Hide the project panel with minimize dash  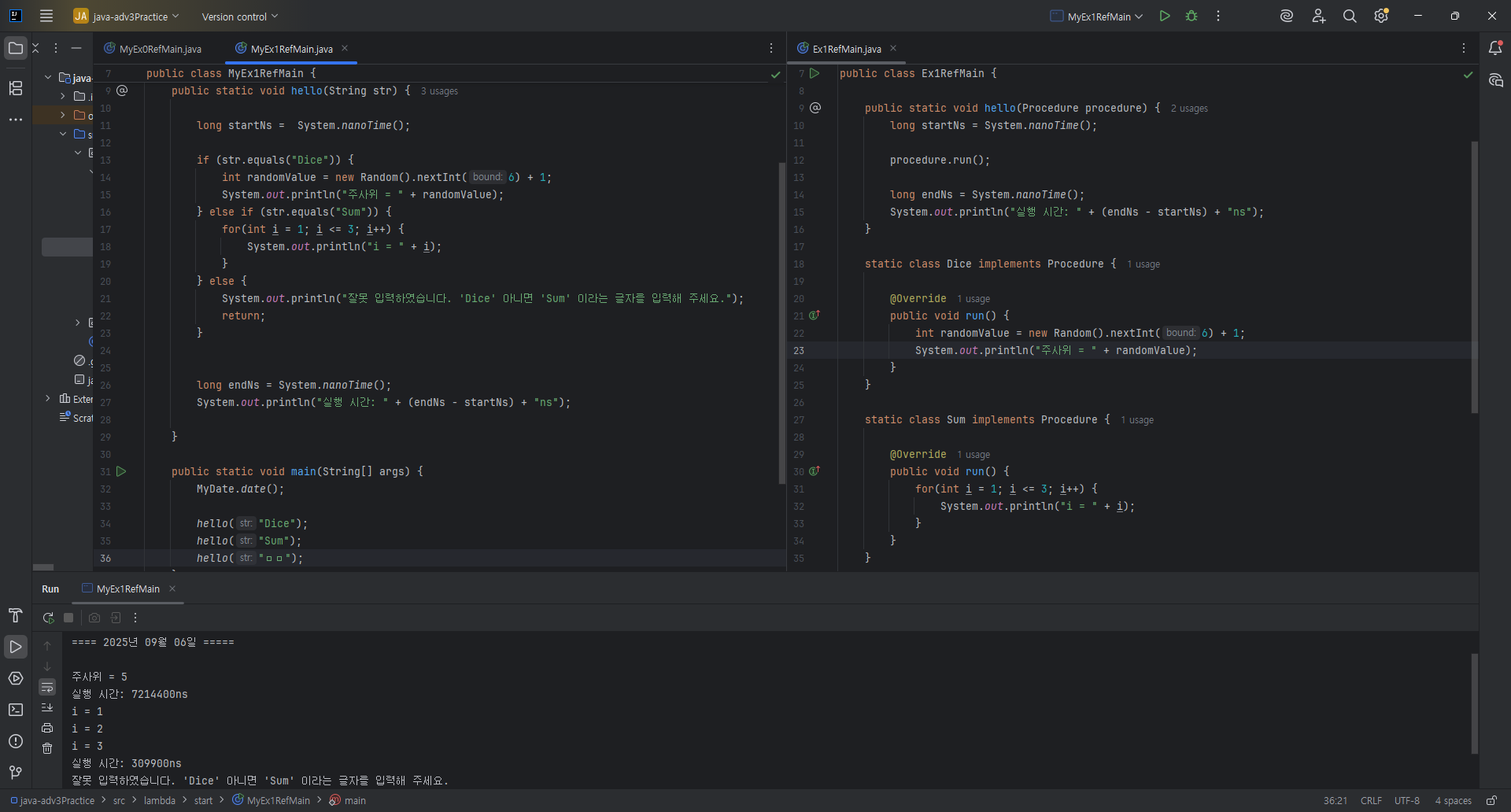click(76, 48)
